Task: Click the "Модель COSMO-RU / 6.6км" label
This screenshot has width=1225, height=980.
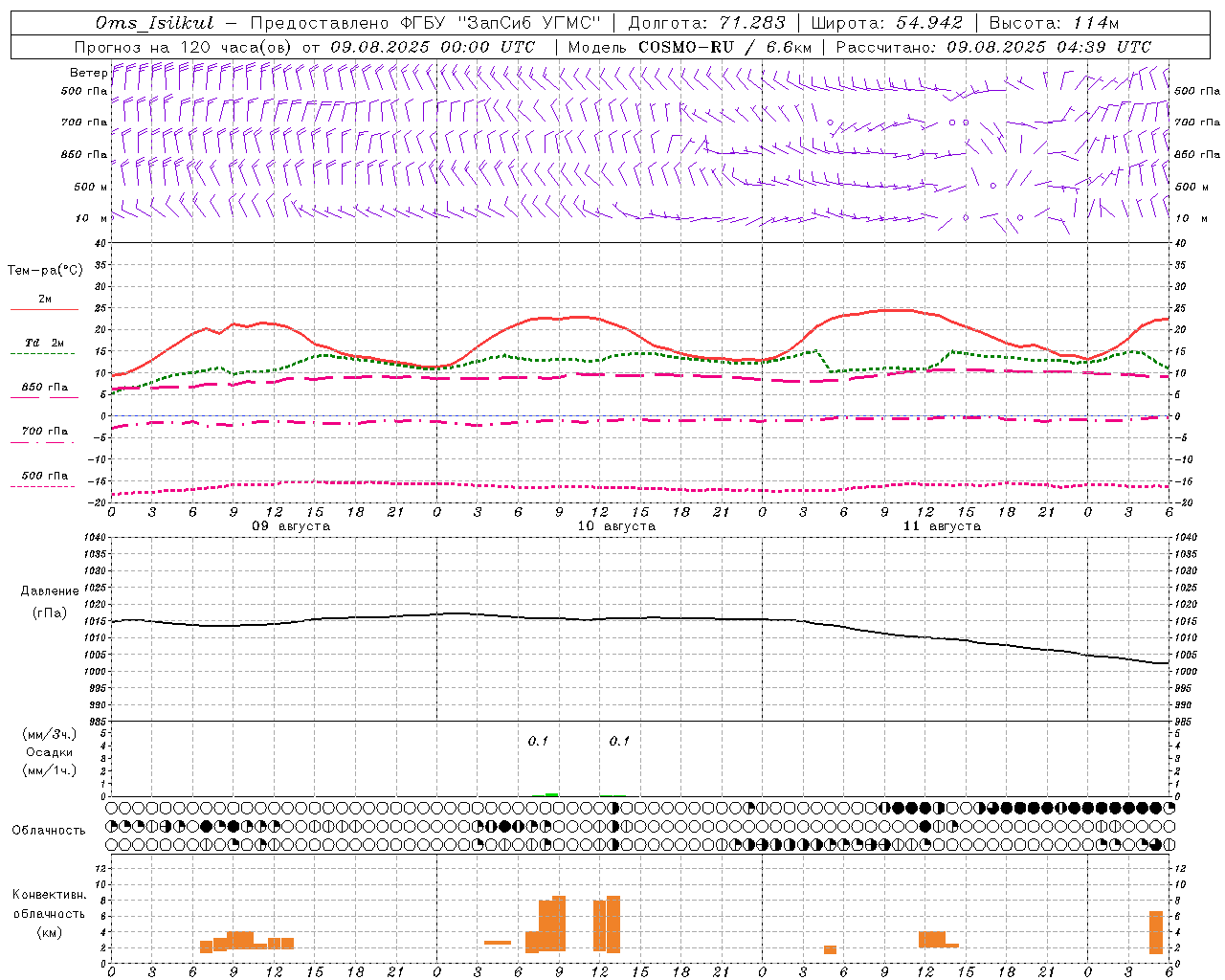Action: click(x=690, y=47)
